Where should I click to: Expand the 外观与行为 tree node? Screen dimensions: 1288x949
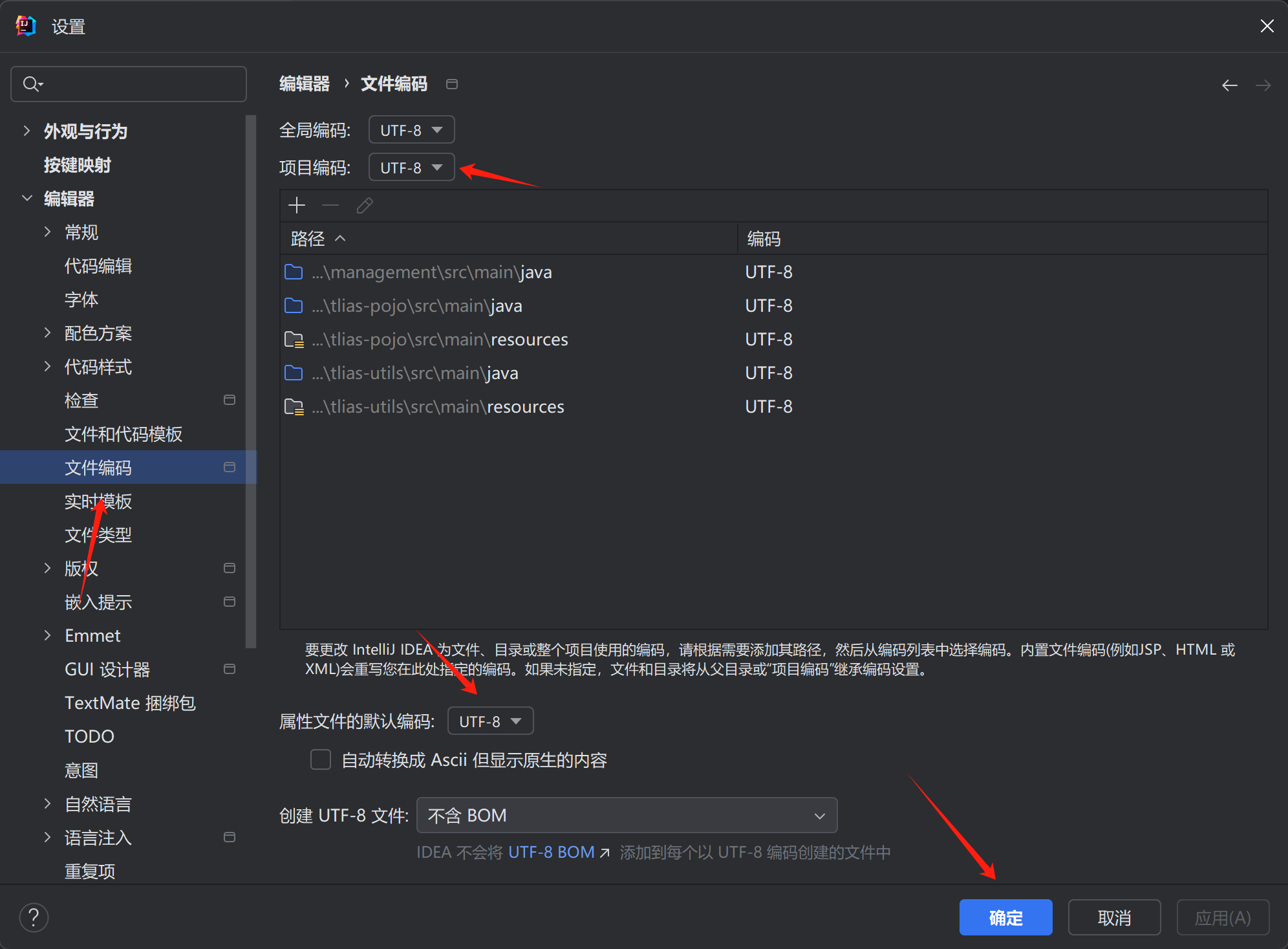point(27,131)
